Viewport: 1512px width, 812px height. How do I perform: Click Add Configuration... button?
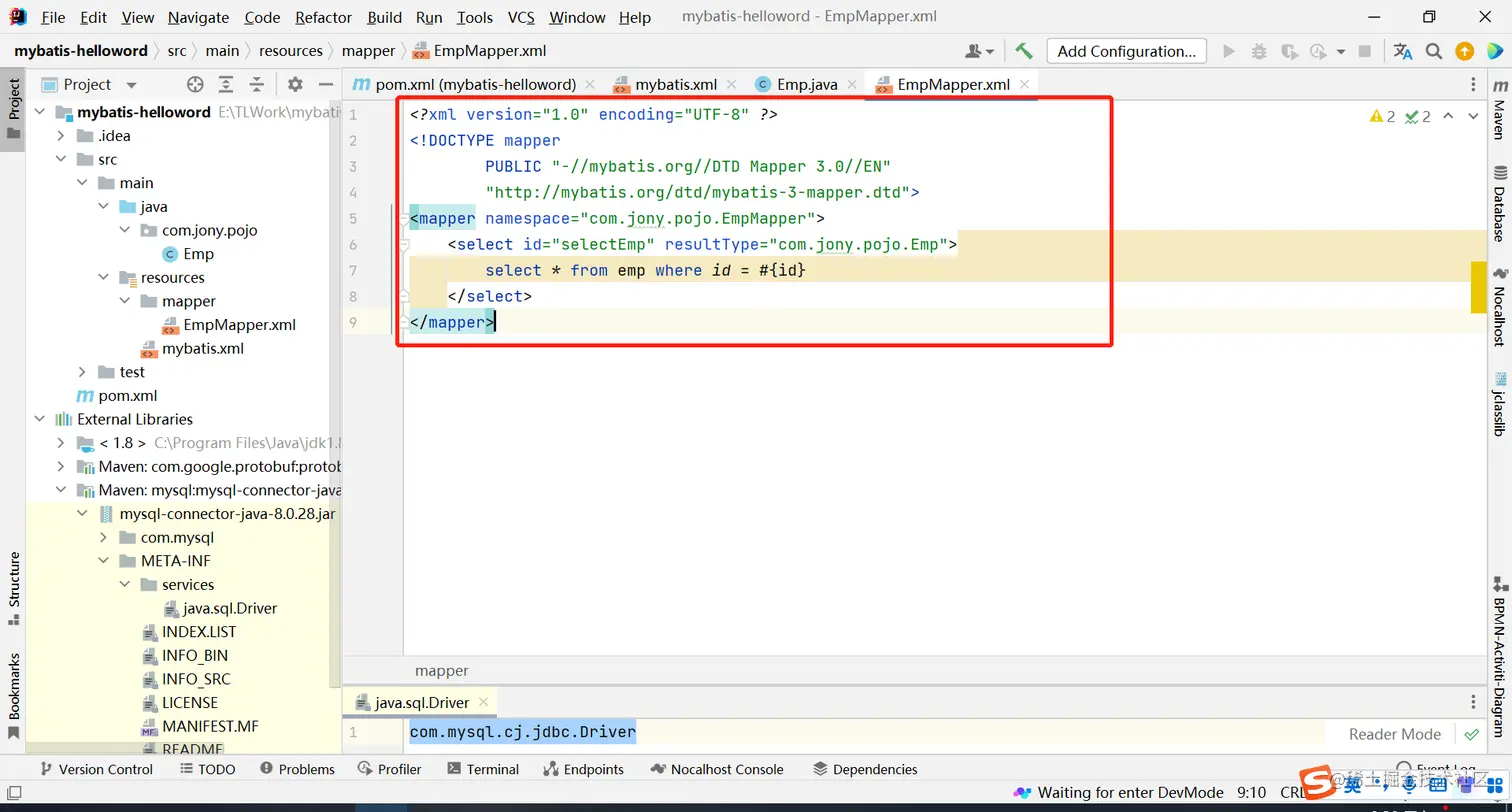click(x=1126, y=51)
